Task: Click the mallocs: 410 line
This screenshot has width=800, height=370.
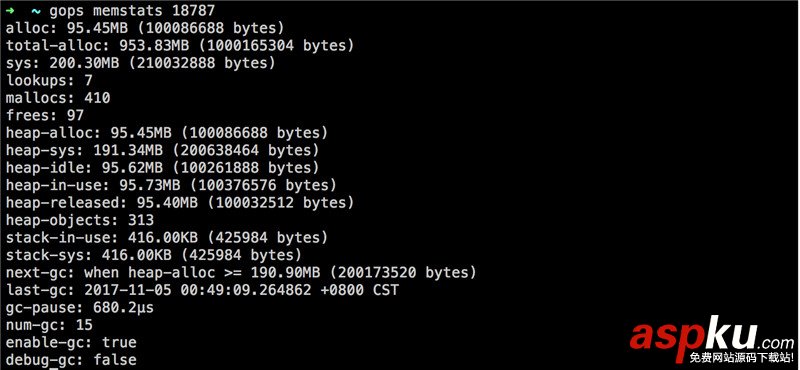Action: 58,98
